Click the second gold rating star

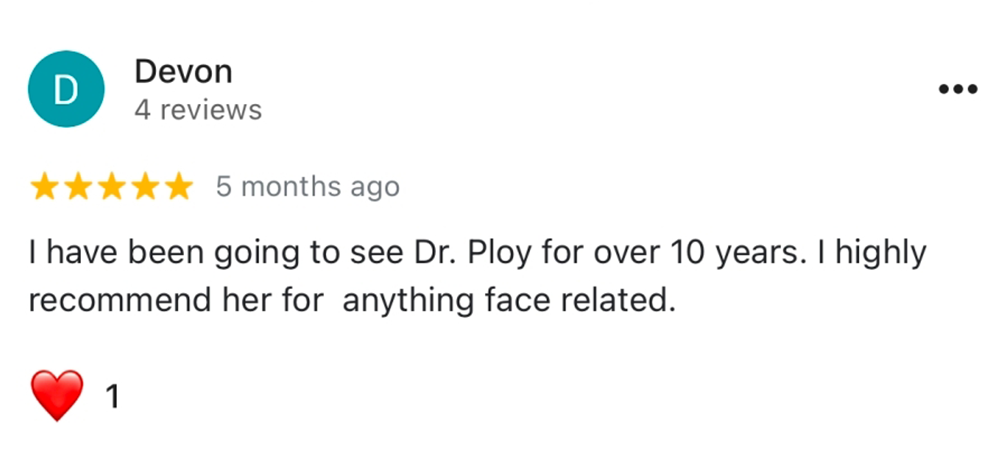click(78, 187)
